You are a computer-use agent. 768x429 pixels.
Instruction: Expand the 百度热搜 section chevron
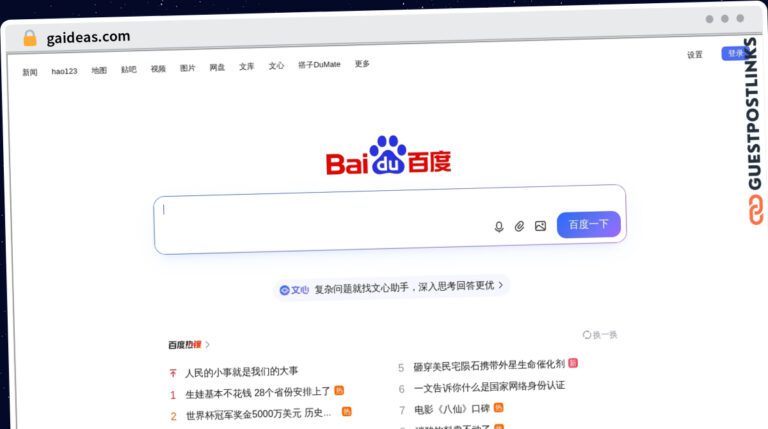(x=208, y=345)
